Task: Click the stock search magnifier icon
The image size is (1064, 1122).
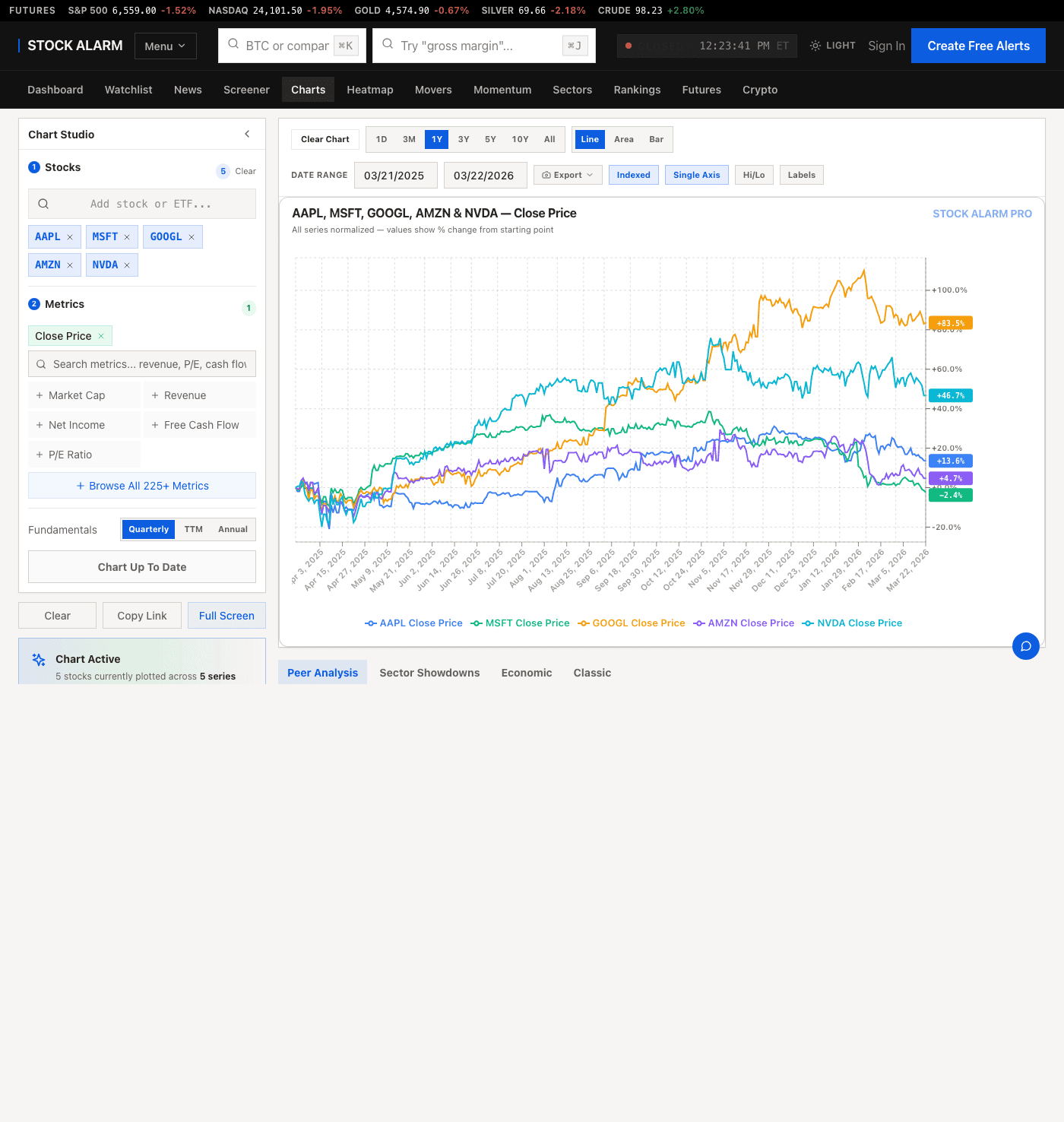Action: click(43, 204)
